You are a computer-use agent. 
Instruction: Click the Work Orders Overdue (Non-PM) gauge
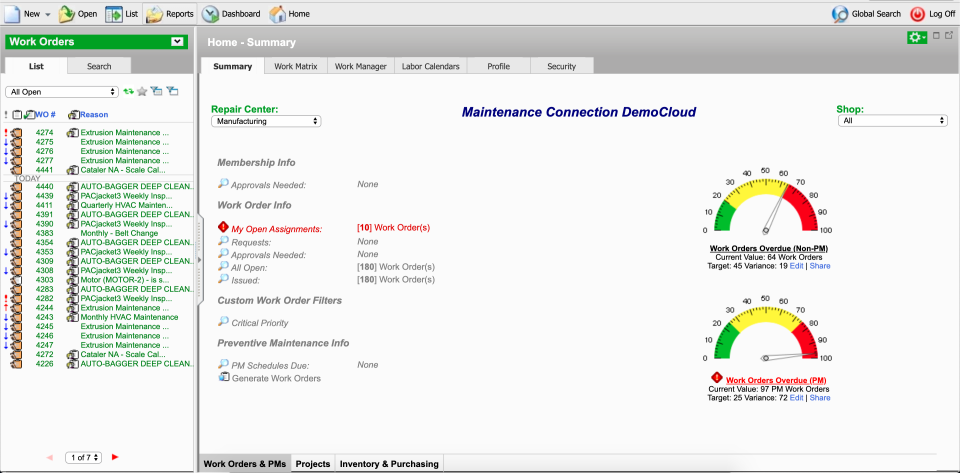point(765,200)
